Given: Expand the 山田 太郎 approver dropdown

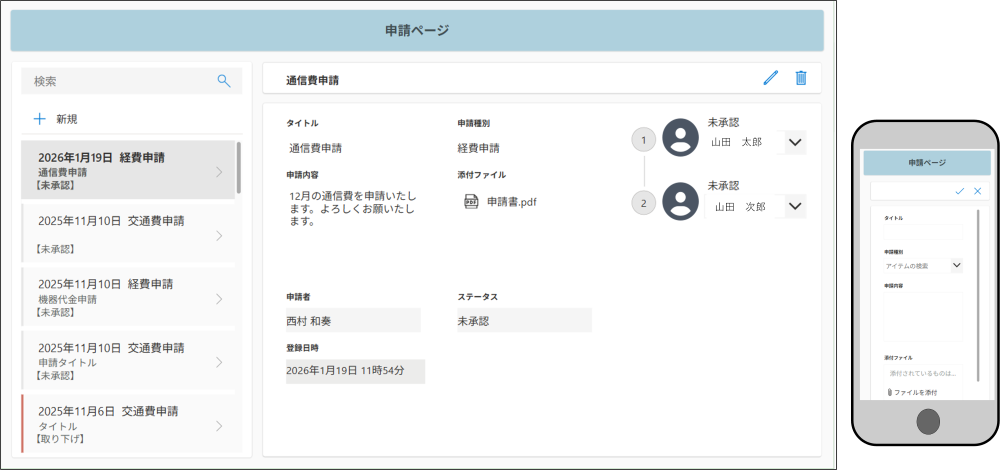Looking at the screenshot, I should coord(795,142).
